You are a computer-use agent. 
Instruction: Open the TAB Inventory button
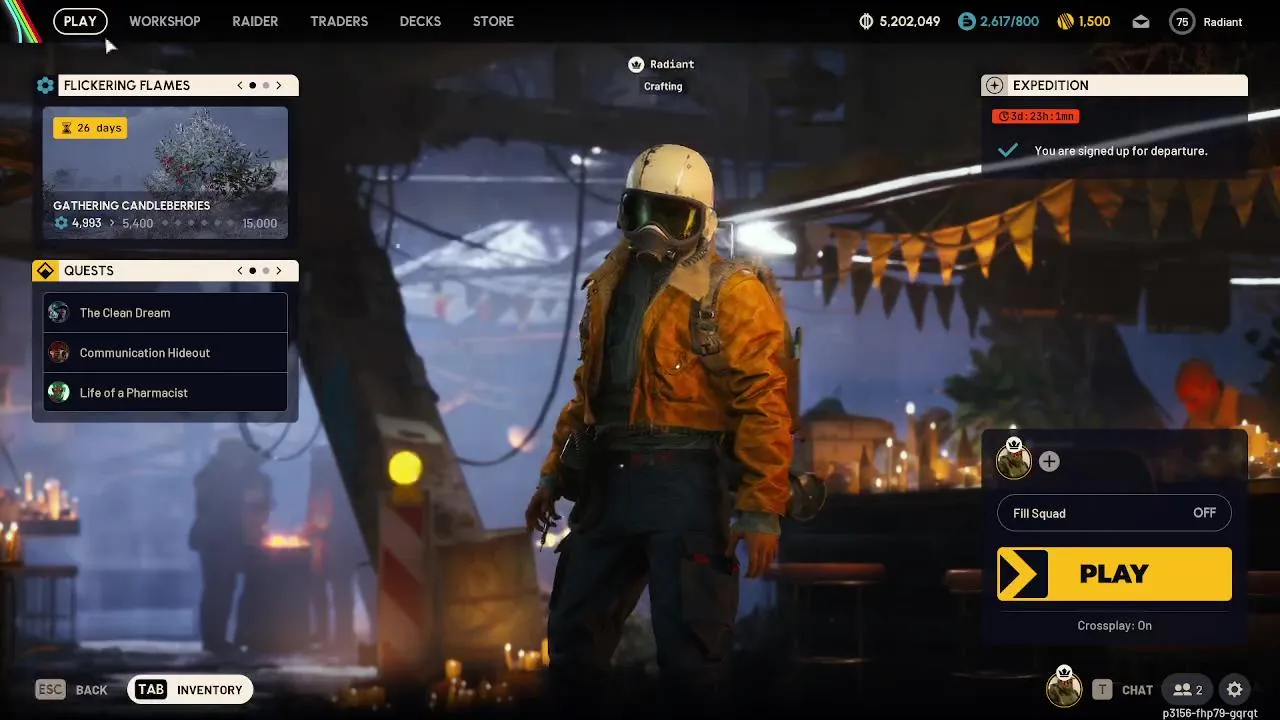190,689
